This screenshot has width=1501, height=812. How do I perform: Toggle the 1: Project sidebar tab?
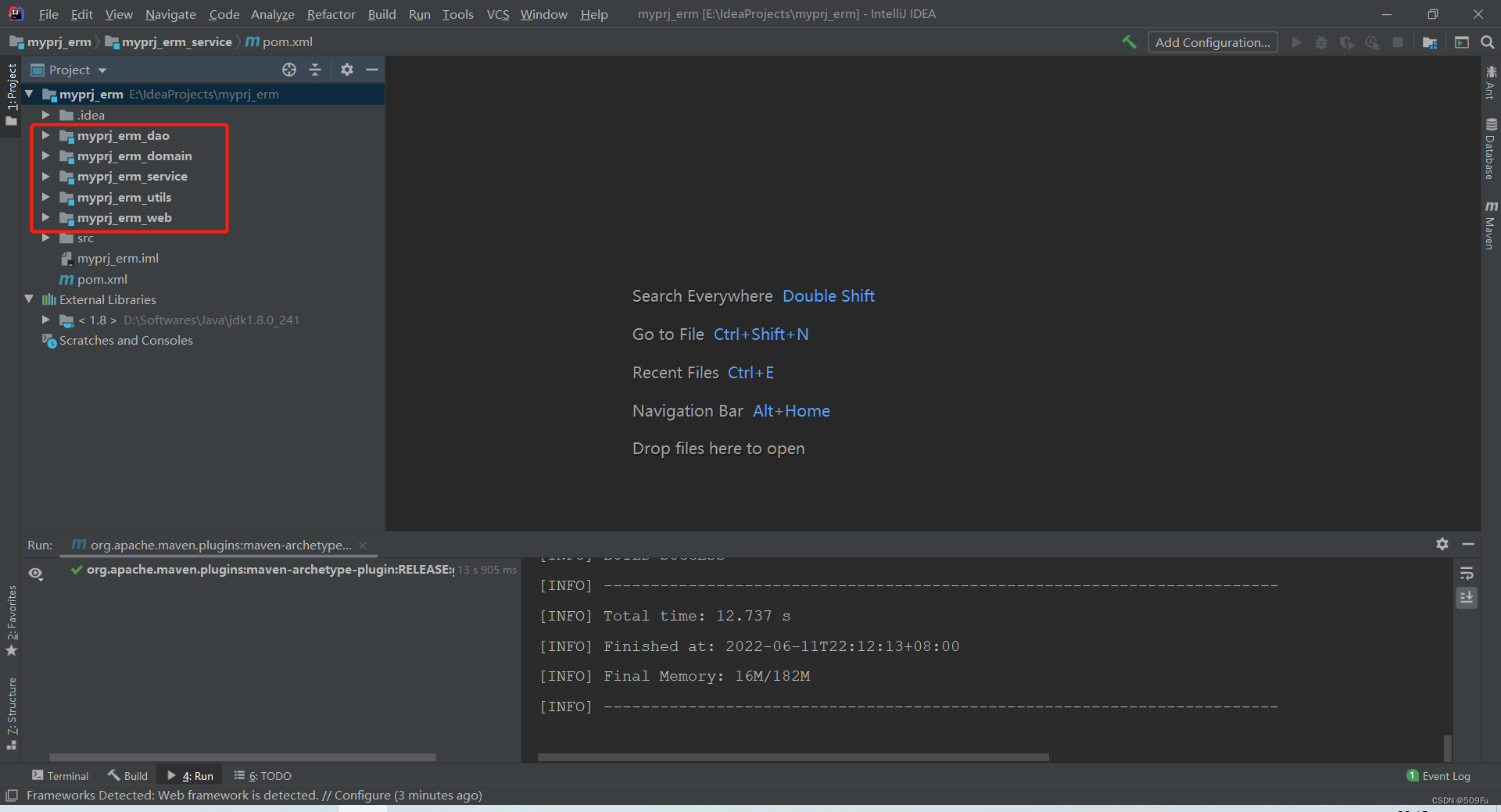point(11,95)
